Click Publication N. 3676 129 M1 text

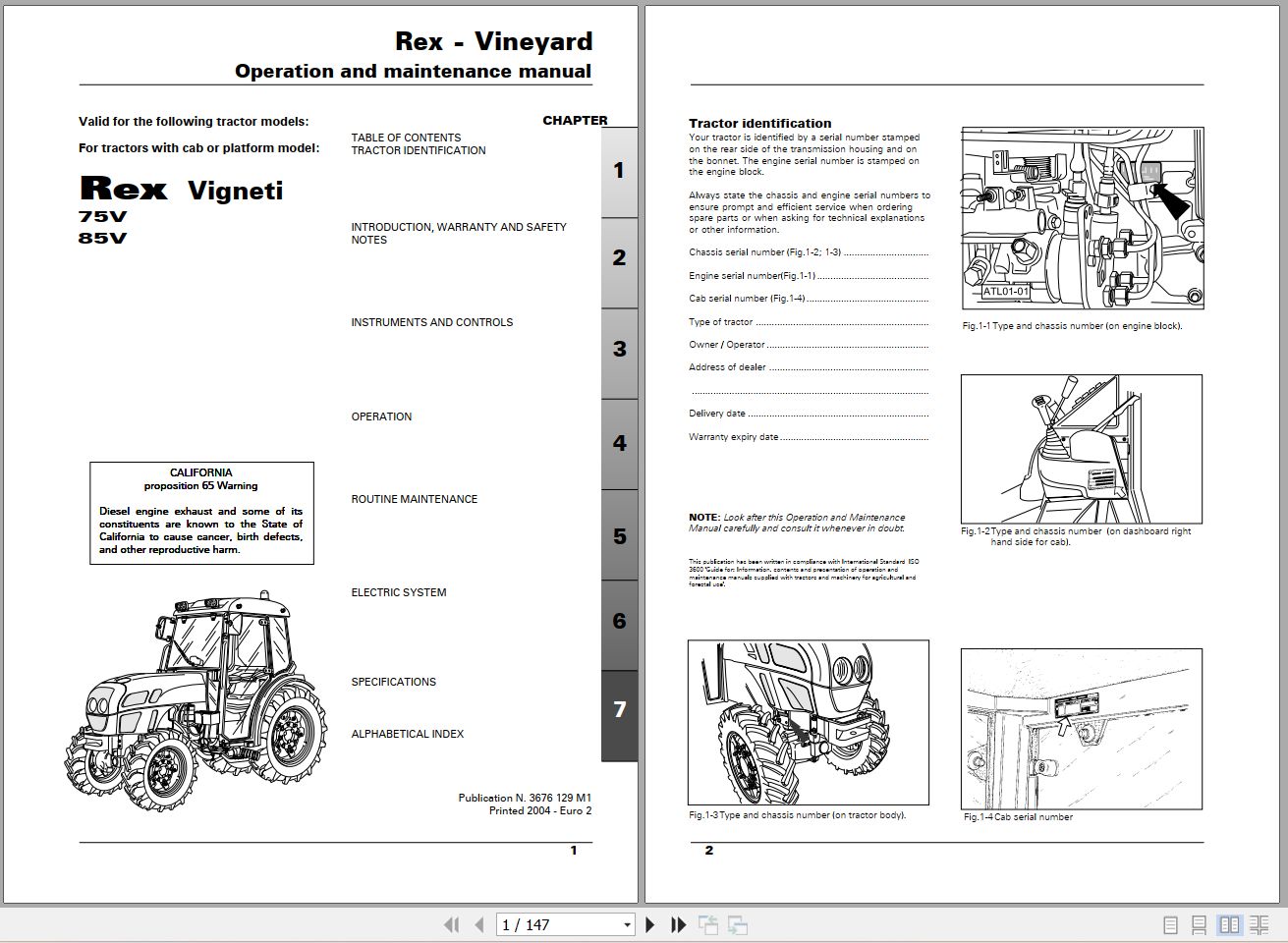525,798
